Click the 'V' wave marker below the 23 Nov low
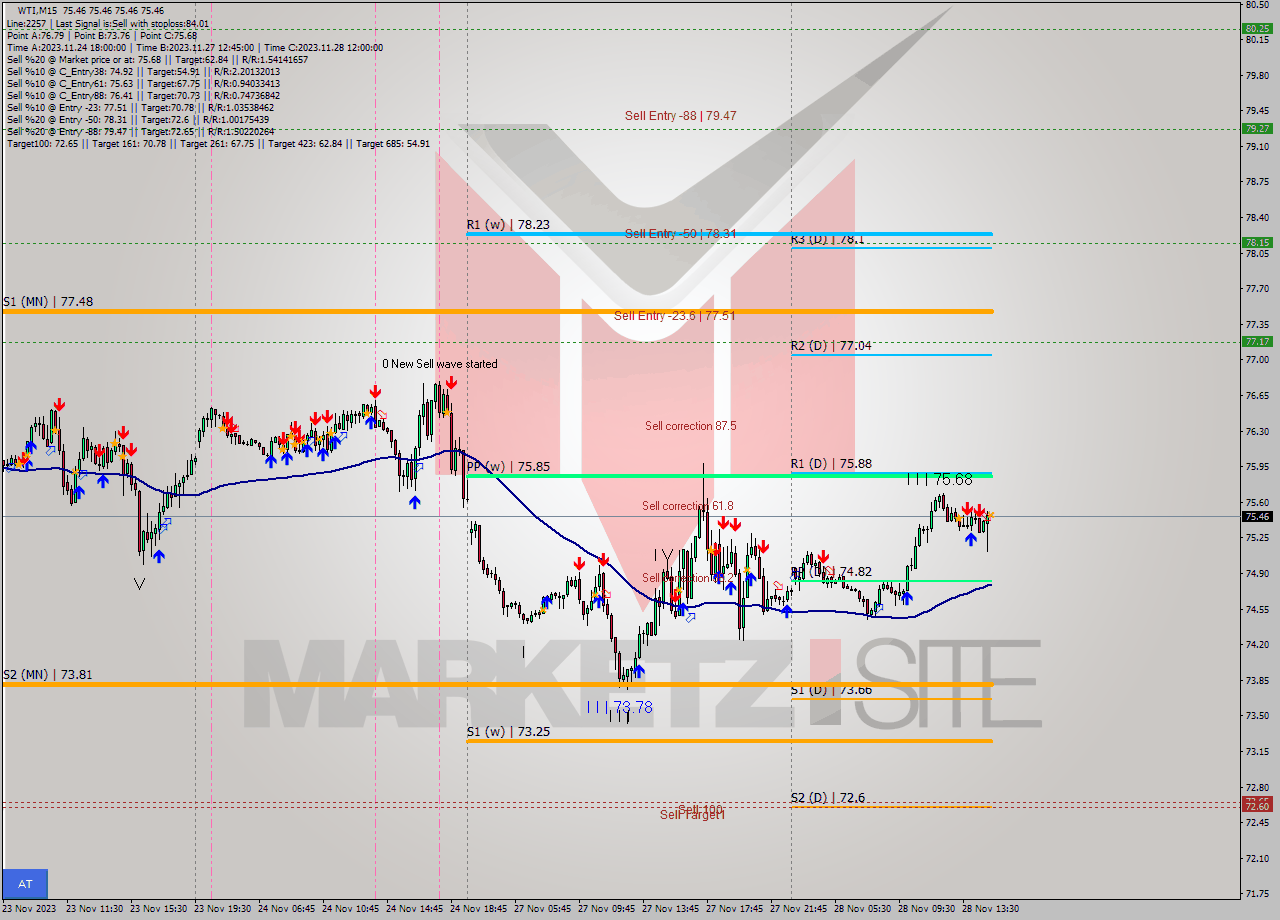 point(139,582)
